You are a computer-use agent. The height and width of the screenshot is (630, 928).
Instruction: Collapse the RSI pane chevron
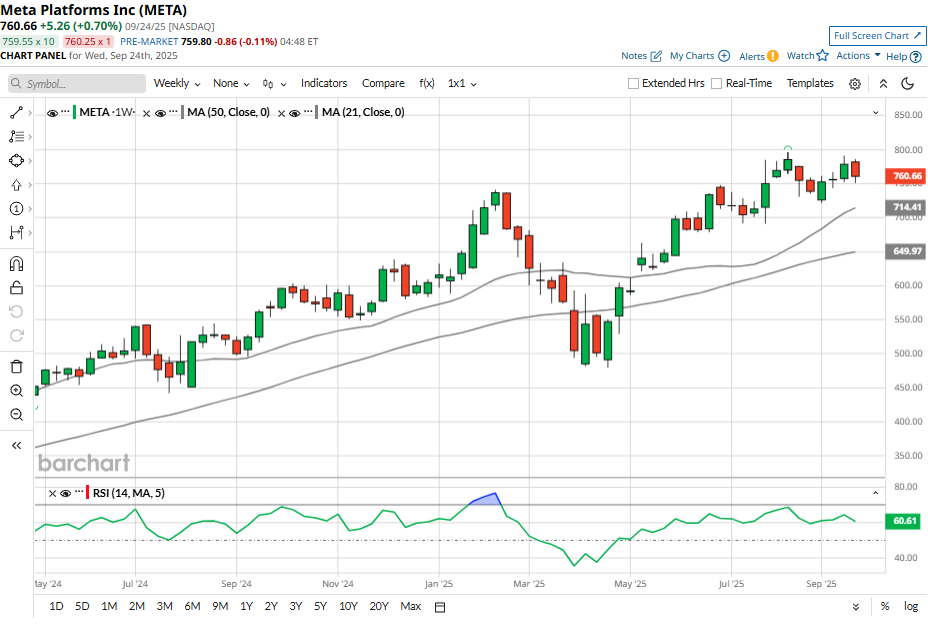876,493
